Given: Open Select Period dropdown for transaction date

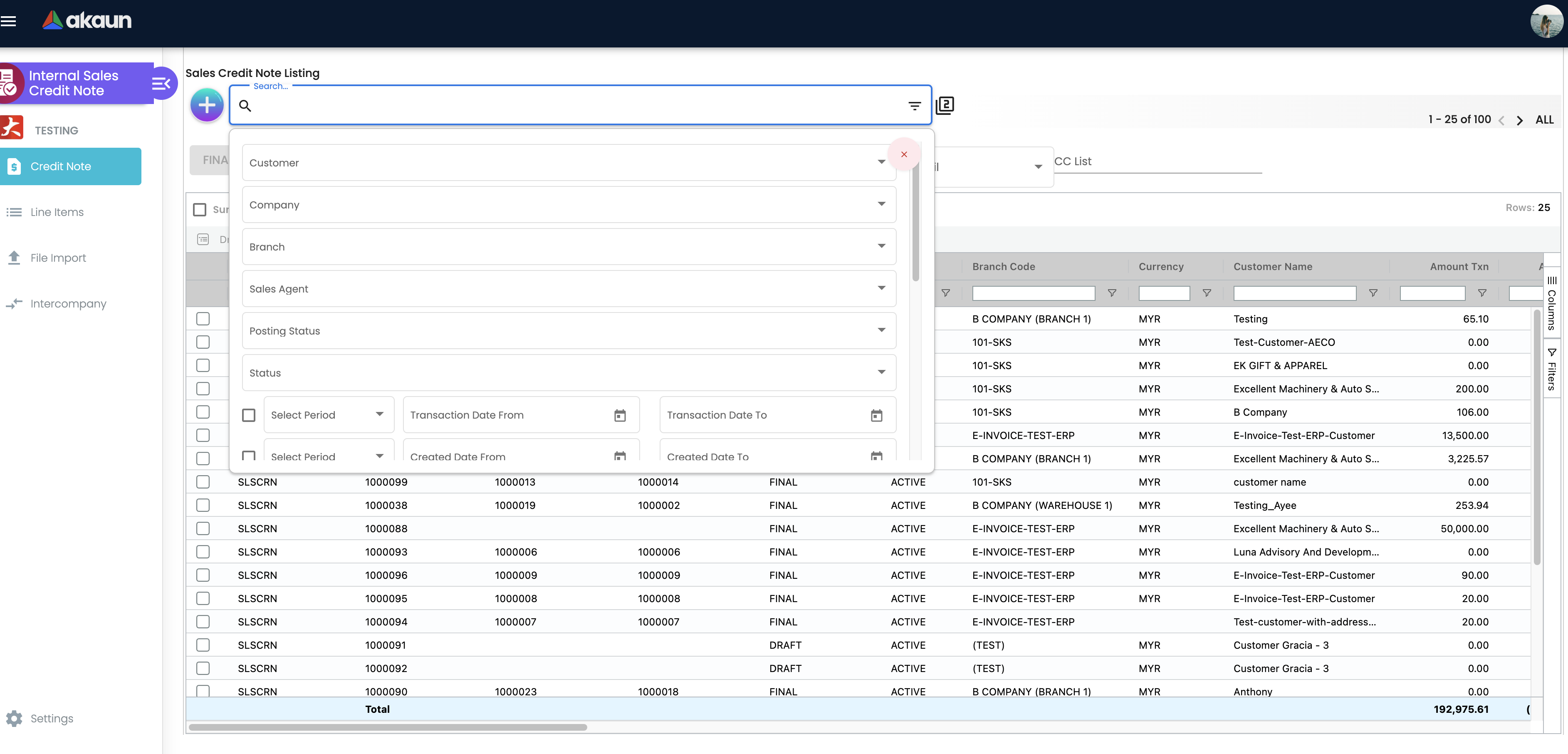Looking at the screenshot, I should pyautogui.click(x=329, y=415).
